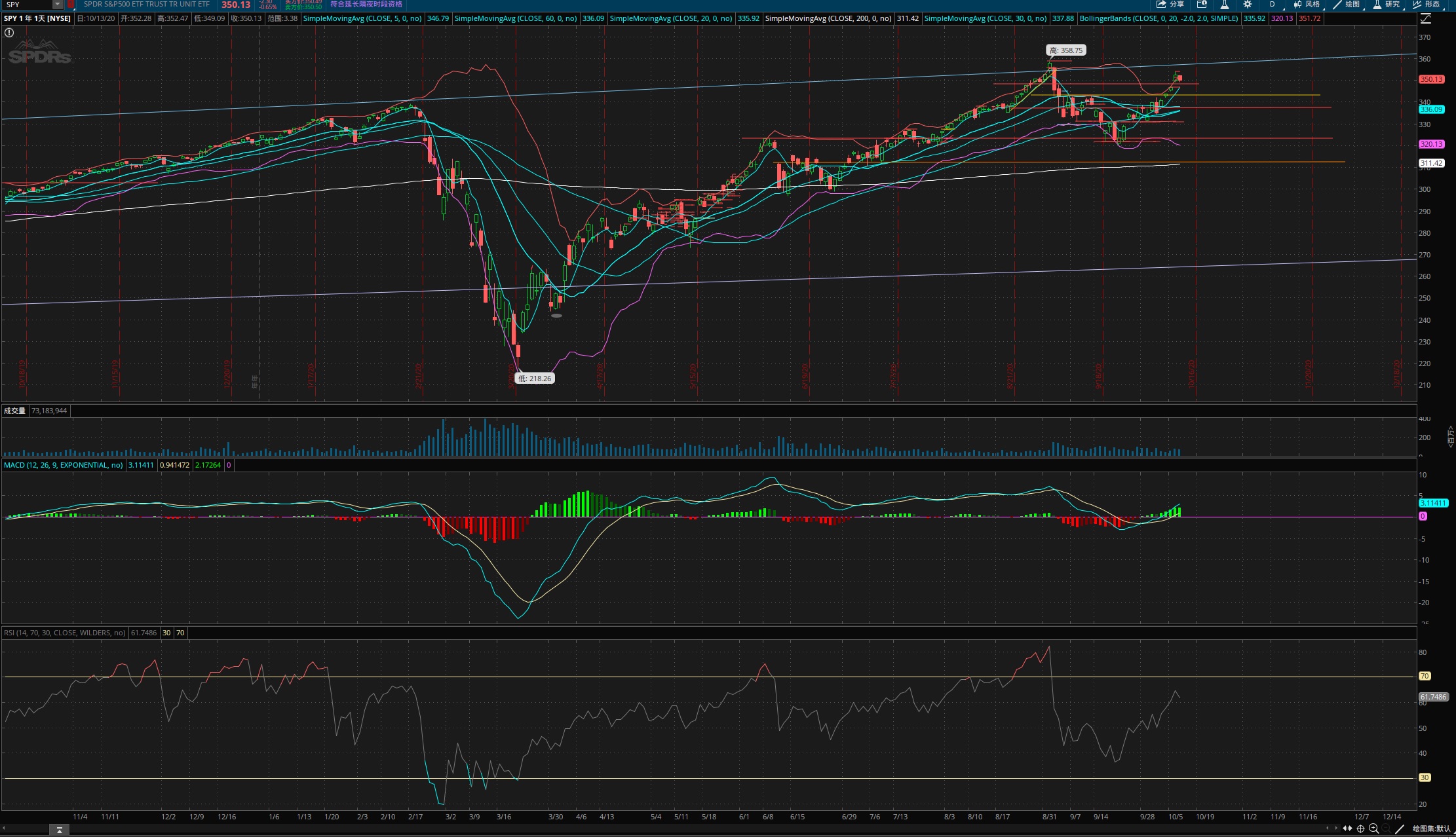
Task: Open the Studies (研究) menu
Action: coord(1388,5)
